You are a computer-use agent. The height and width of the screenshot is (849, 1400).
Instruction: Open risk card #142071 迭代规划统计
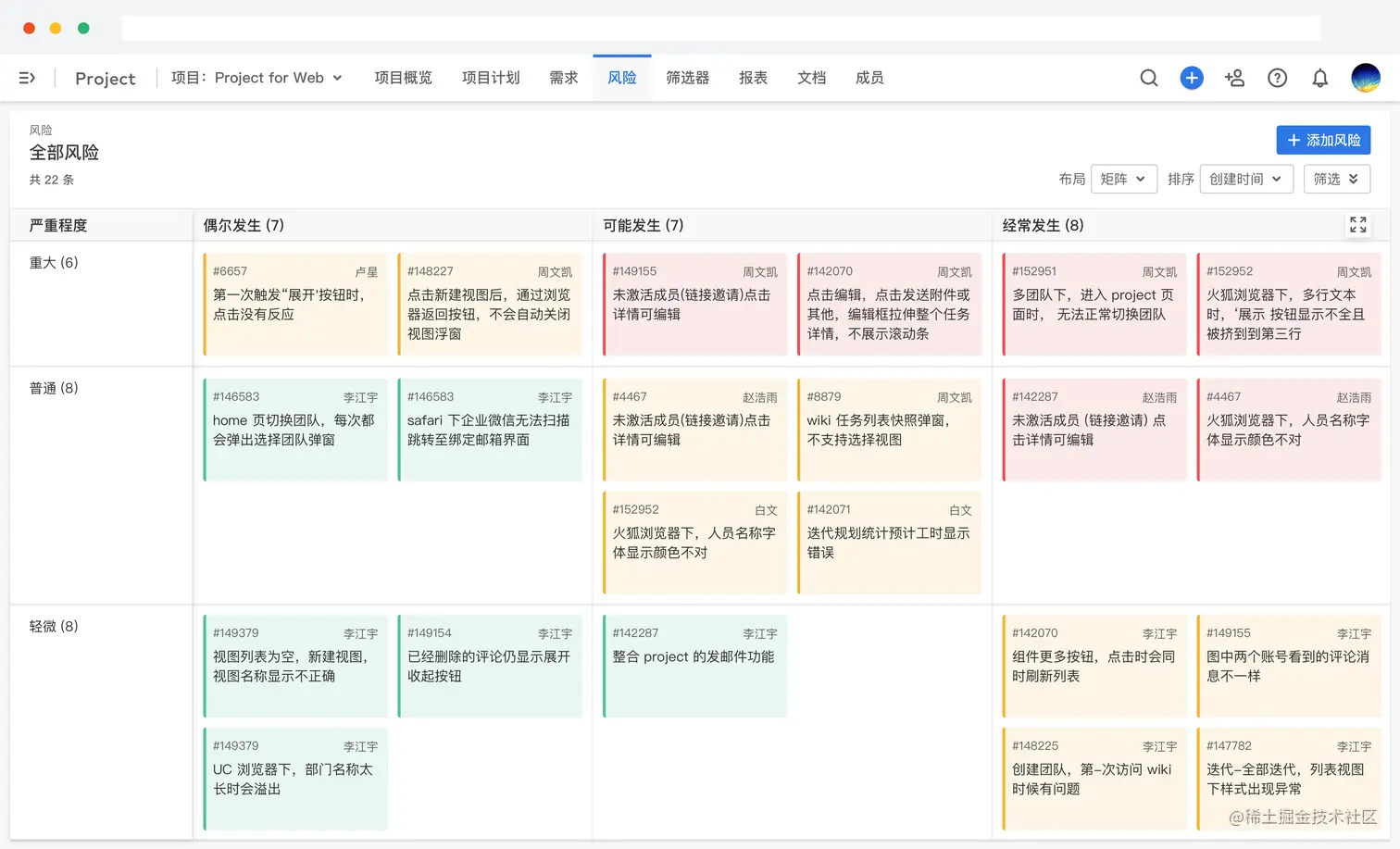889,542
